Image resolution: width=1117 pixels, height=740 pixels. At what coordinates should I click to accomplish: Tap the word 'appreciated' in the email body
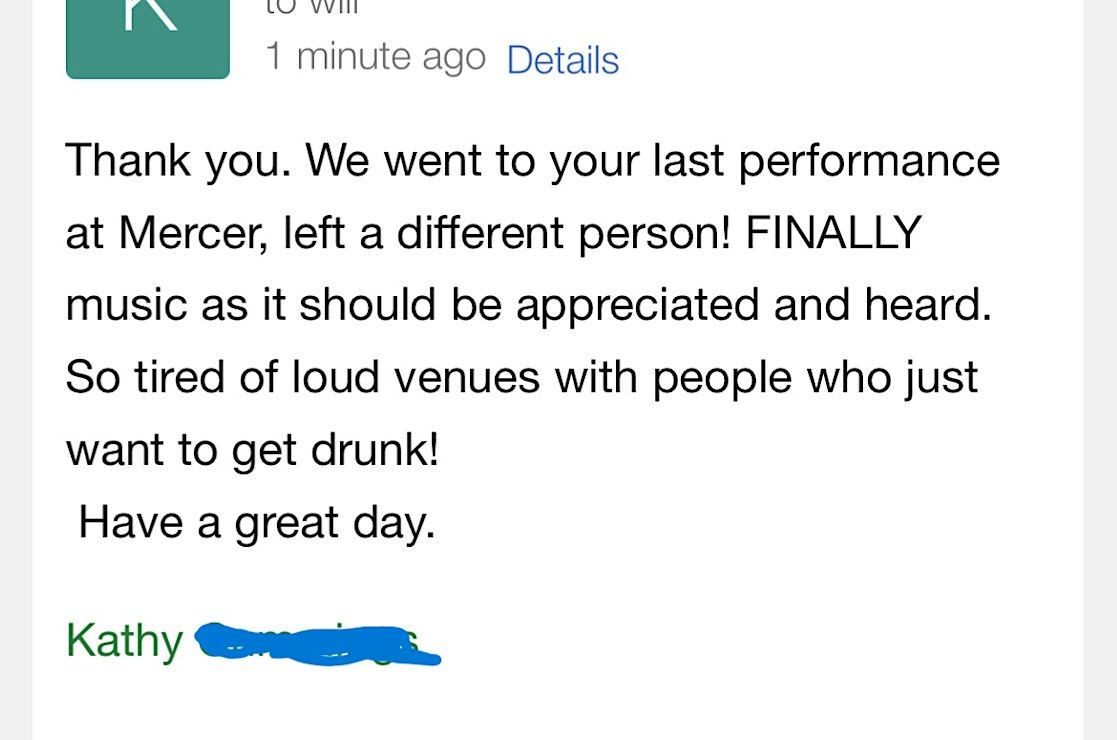pyautogui.click(x=638, y=307)
